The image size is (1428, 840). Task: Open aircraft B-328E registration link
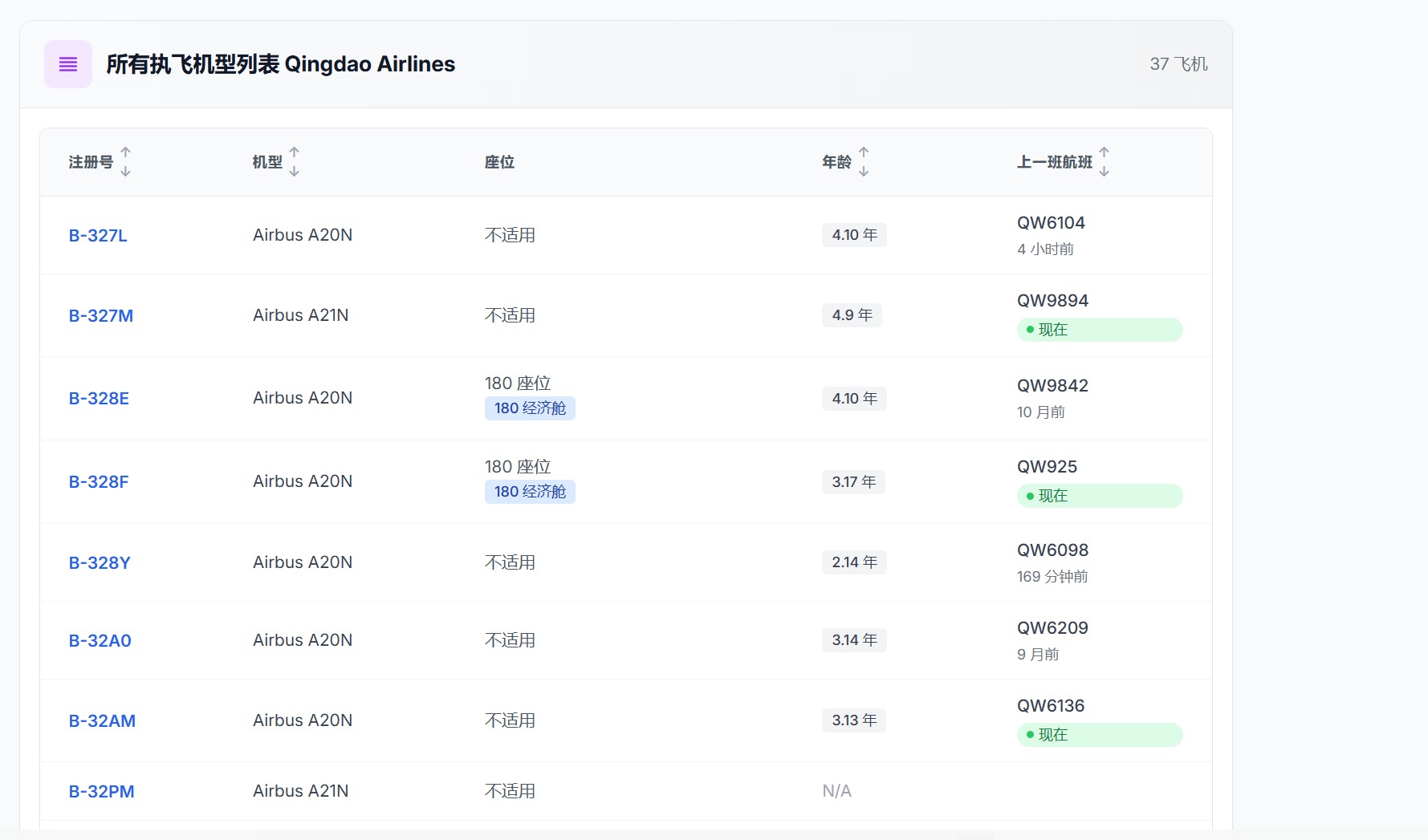pos(99,398)
